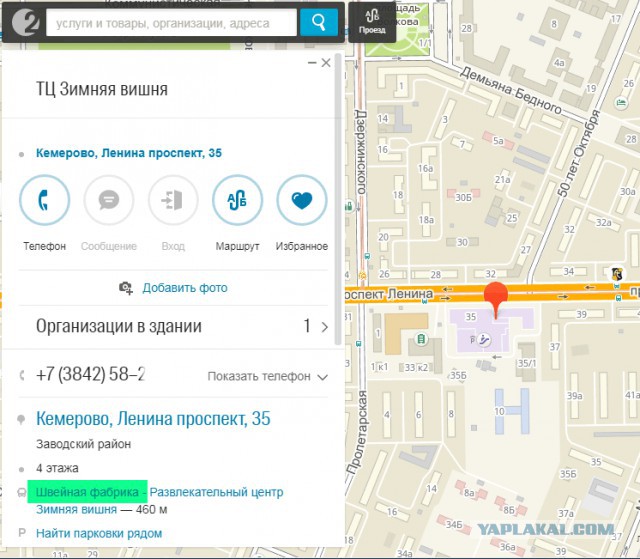
Task: Click the Маршрут route icon
Action: click(237, 200)
